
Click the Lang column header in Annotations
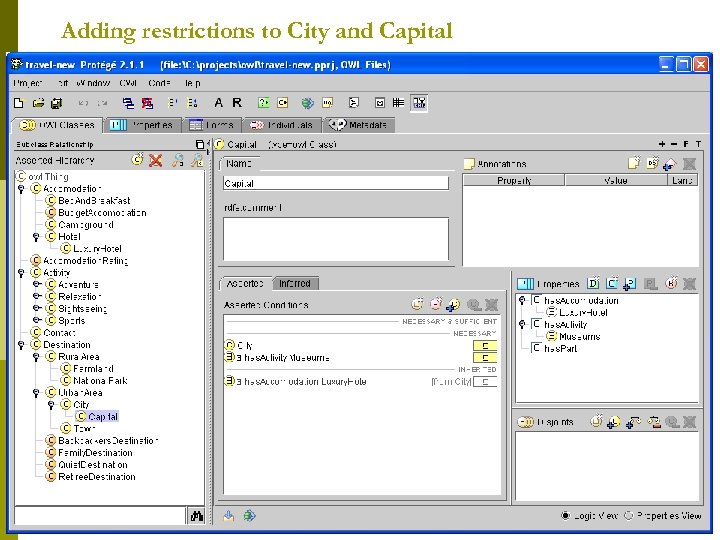(682, 180)
